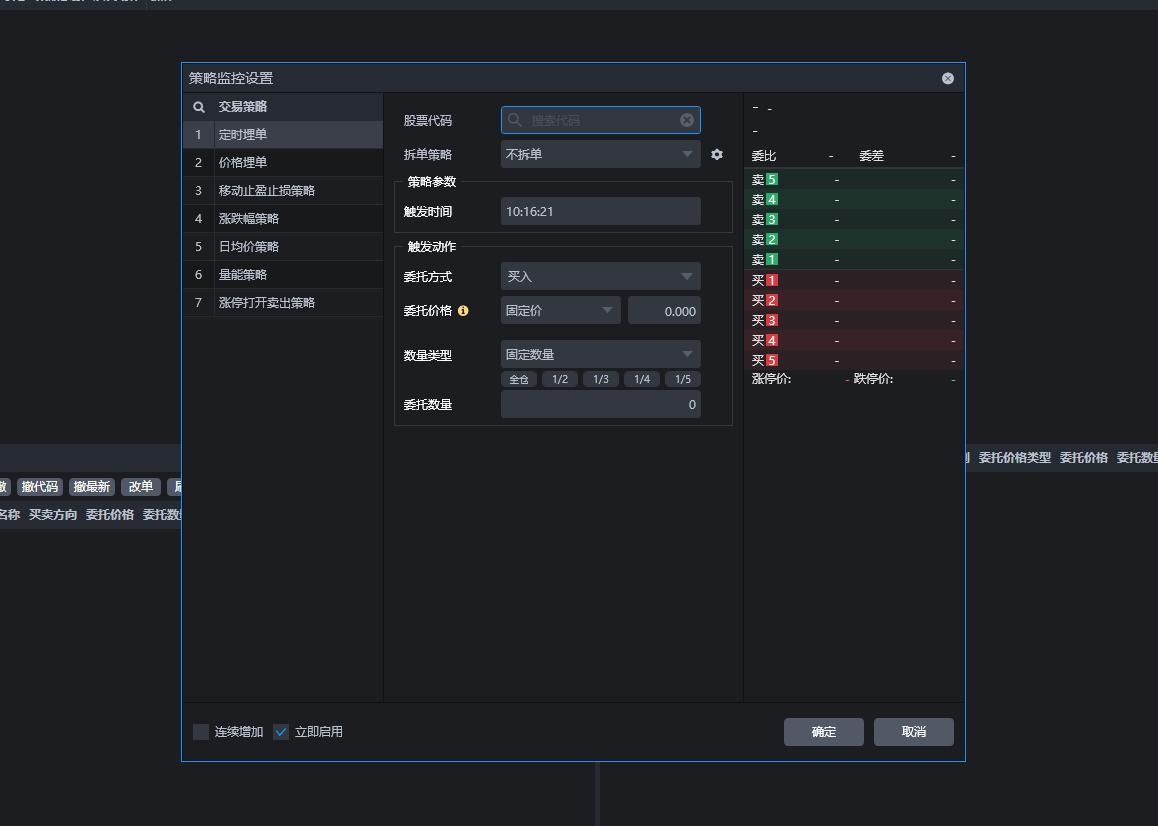The width and height of the screenshot is (1158, 826).
Task: Enable the 连续增加 checkbox
Action: 200,731
